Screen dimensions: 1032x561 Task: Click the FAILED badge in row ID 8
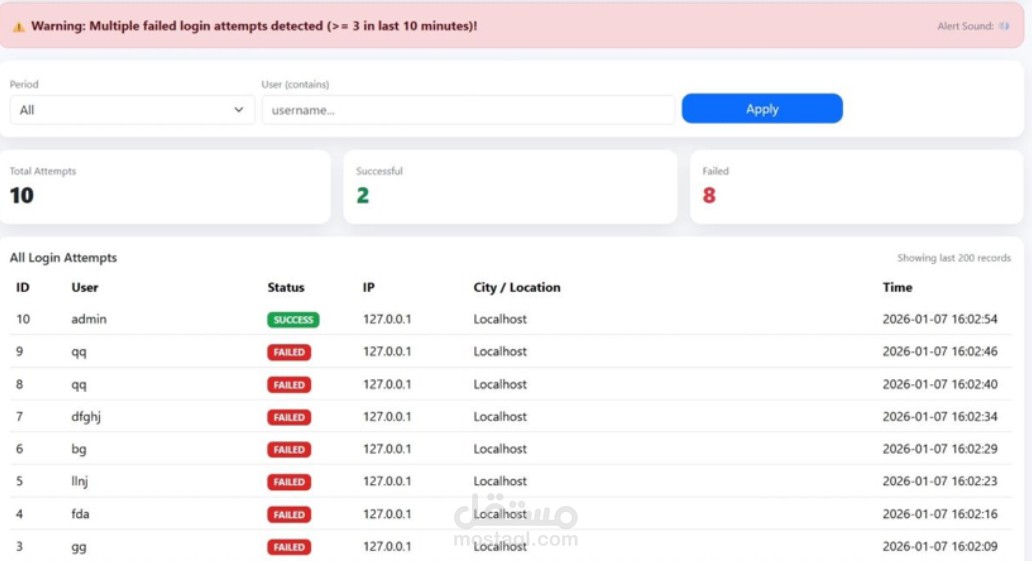click(x=289, y=385)
